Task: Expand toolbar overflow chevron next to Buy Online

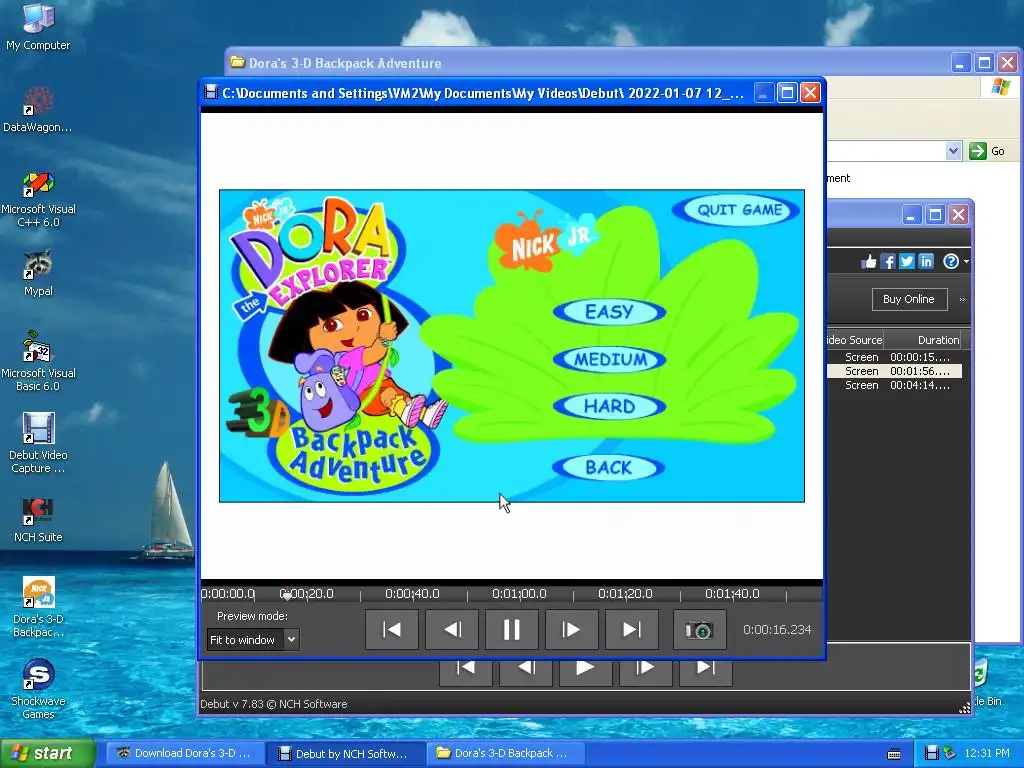Action: click(962, 299)
